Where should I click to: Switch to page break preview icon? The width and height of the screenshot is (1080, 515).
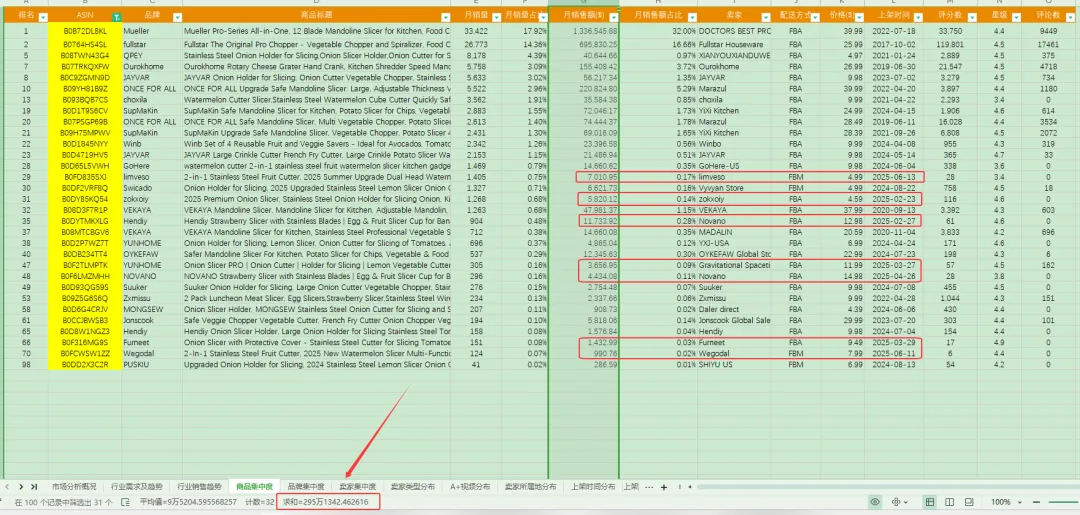[970, 503]
